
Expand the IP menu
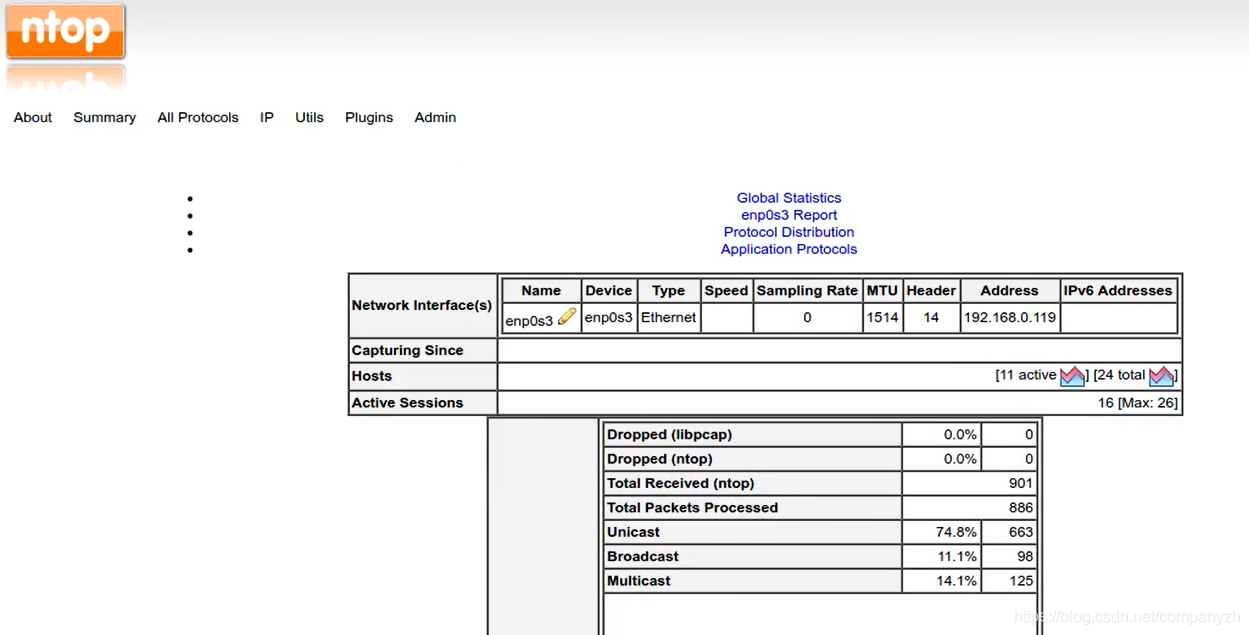point(267,117)
